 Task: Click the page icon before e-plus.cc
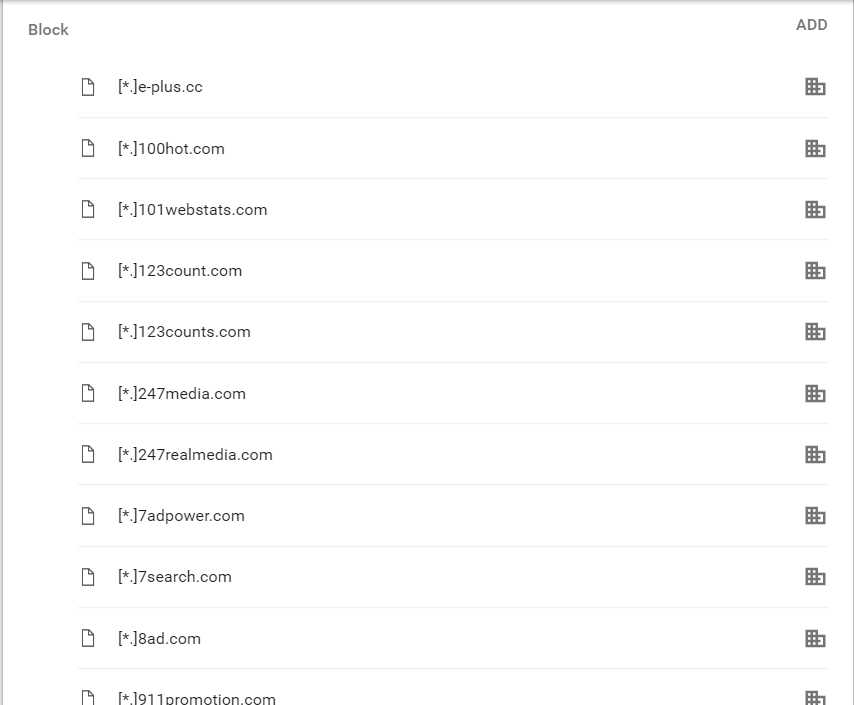click(88, 87)
